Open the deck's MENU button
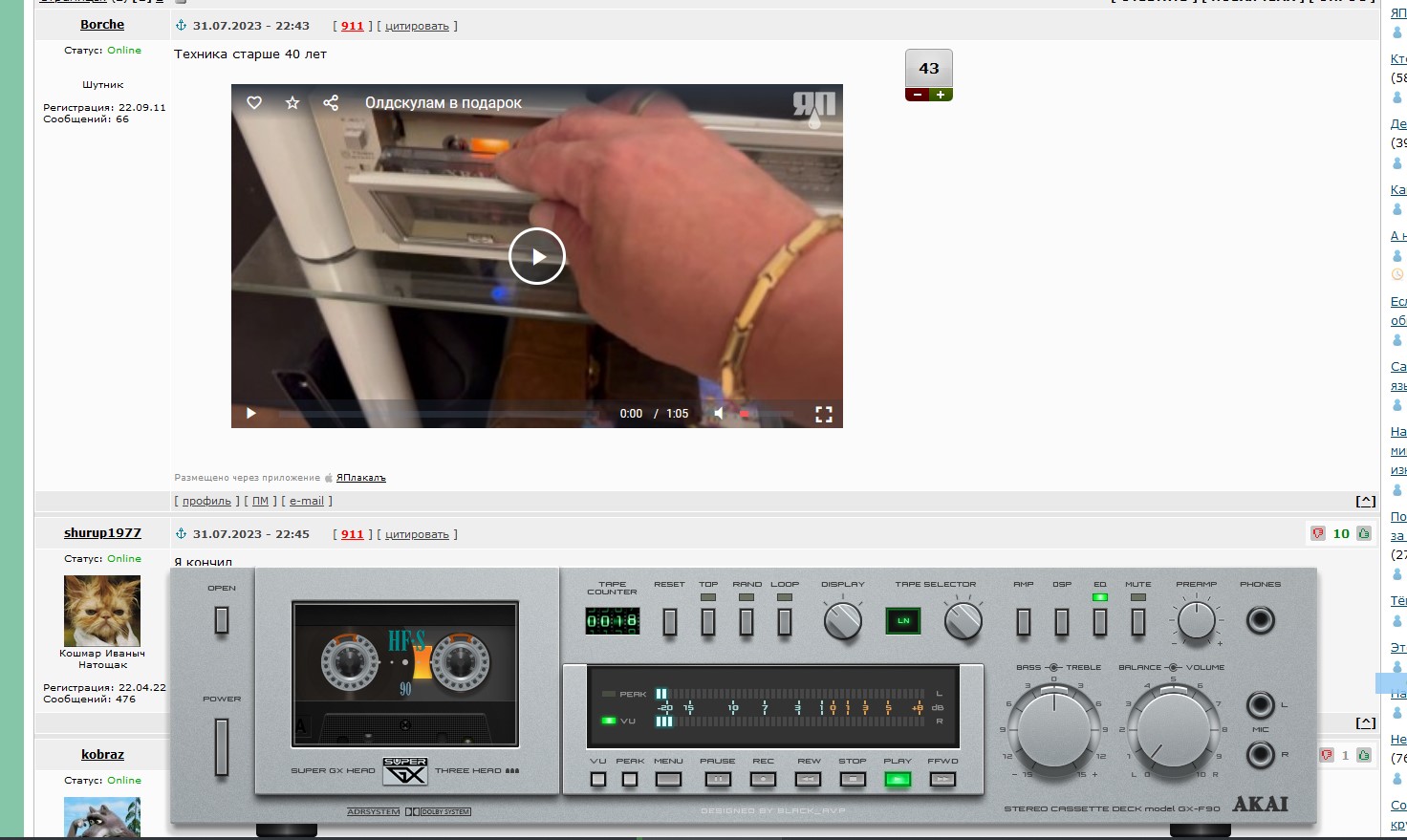1407x840 pixels. [668, 780]
